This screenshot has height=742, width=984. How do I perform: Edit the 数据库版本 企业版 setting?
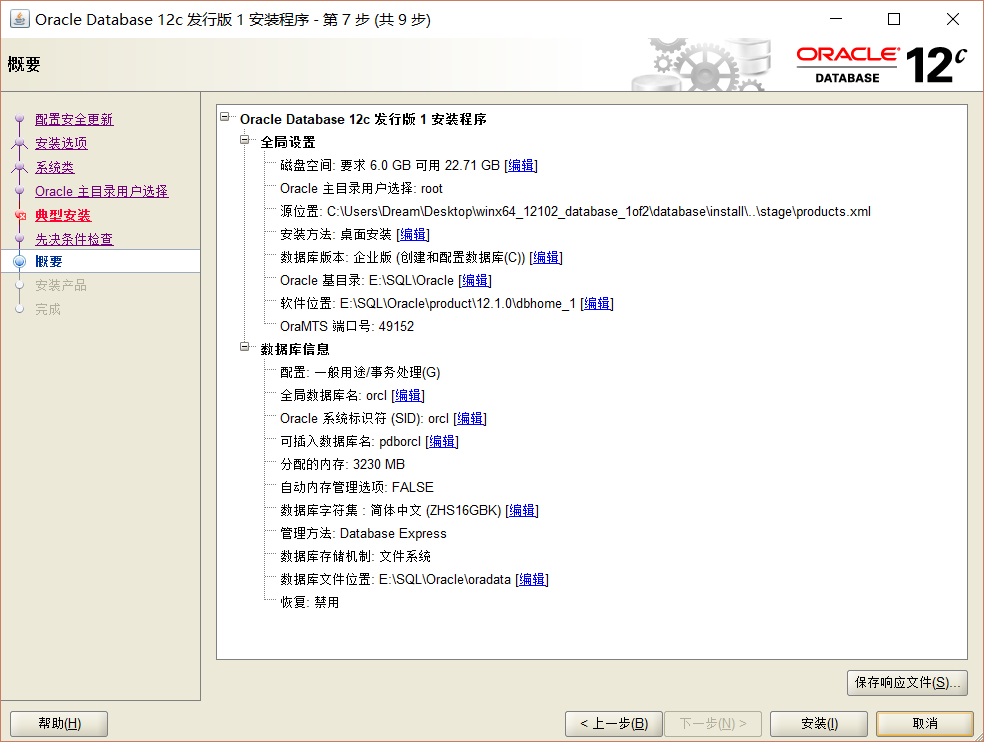click(546, 257)
